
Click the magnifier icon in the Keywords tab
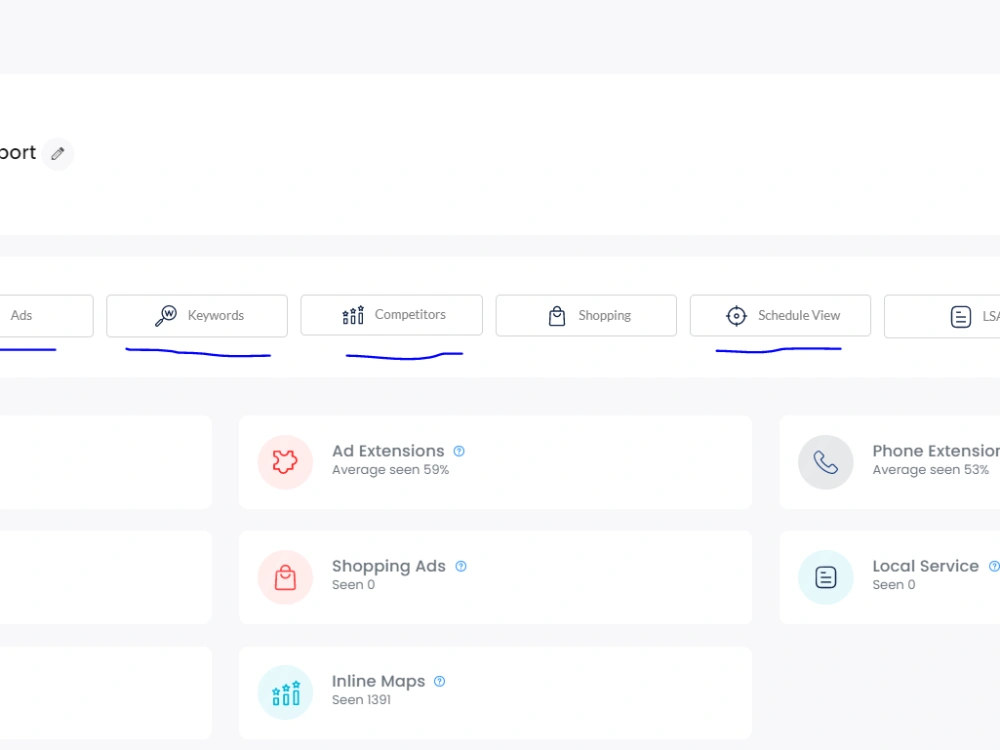pyautogui.click(x=166, y=316)
